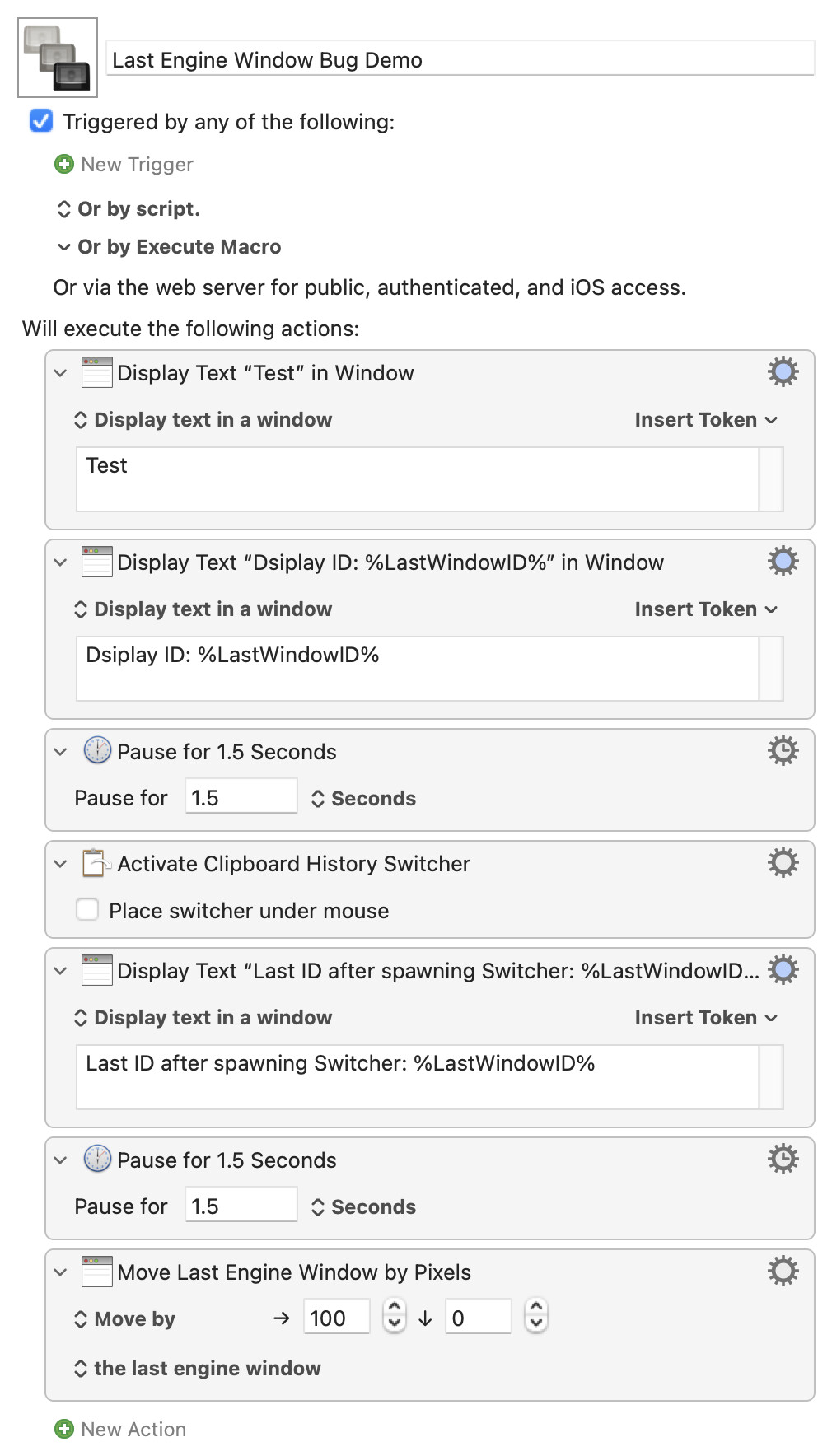Click the horizontal move stepper next to 100

[x=395, y=1318]
